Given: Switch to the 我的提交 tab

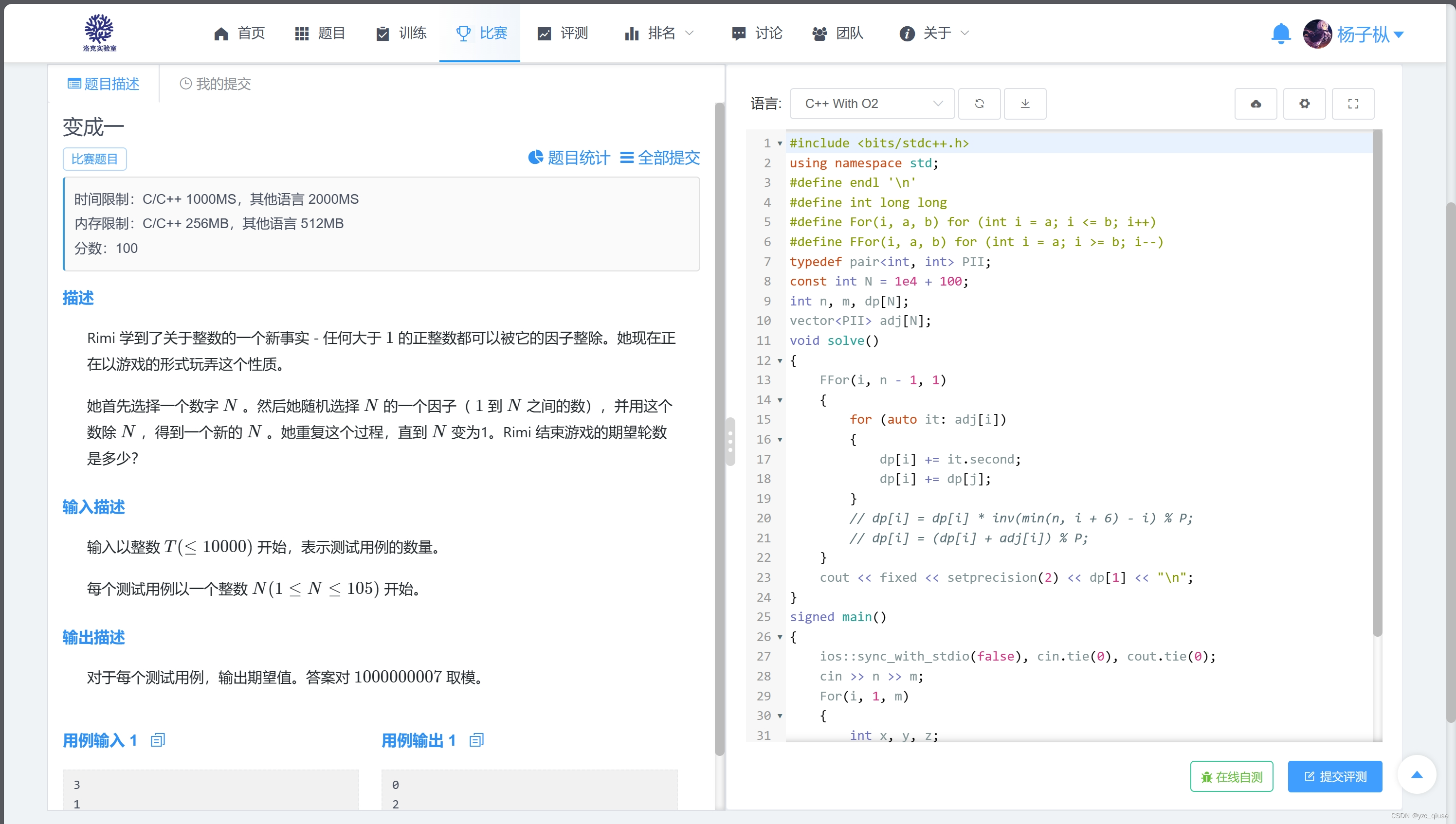Looking at the screenshot, I should pos(215,84).
